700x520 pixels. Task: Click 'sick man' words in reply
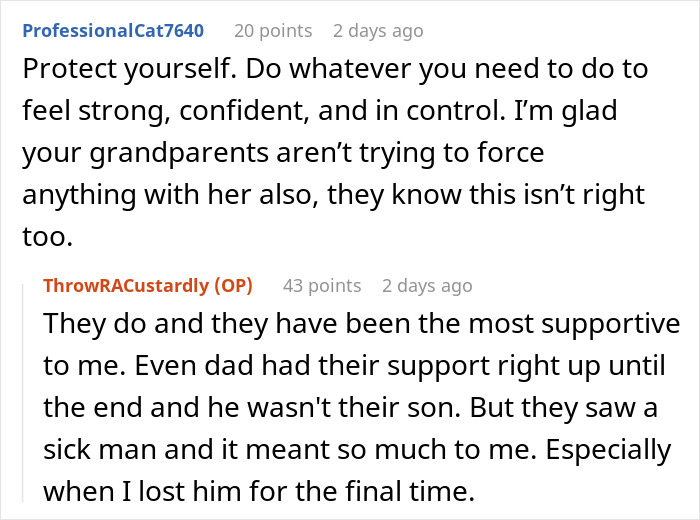[x=100, y=449]
